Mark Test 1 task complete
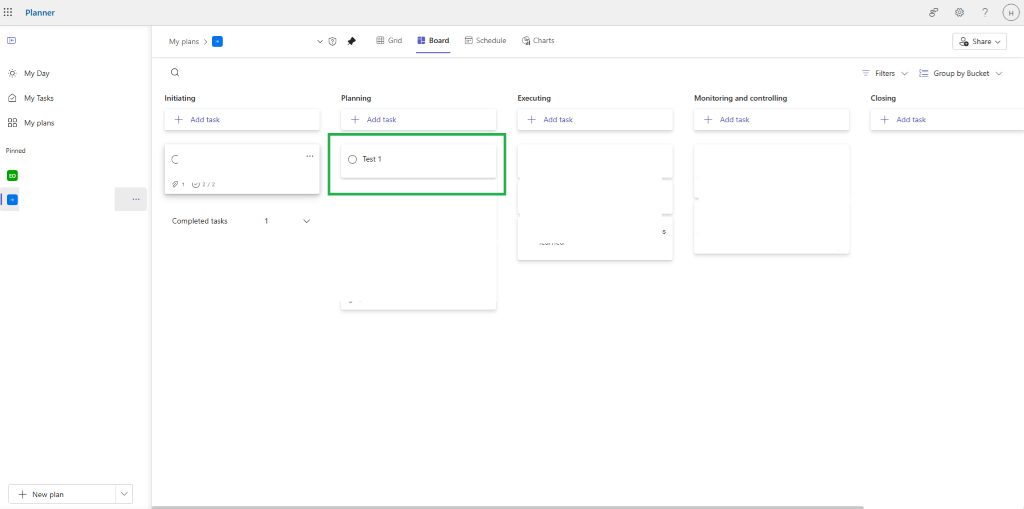This screenshot has height=509, width=1024. point(353,159)
